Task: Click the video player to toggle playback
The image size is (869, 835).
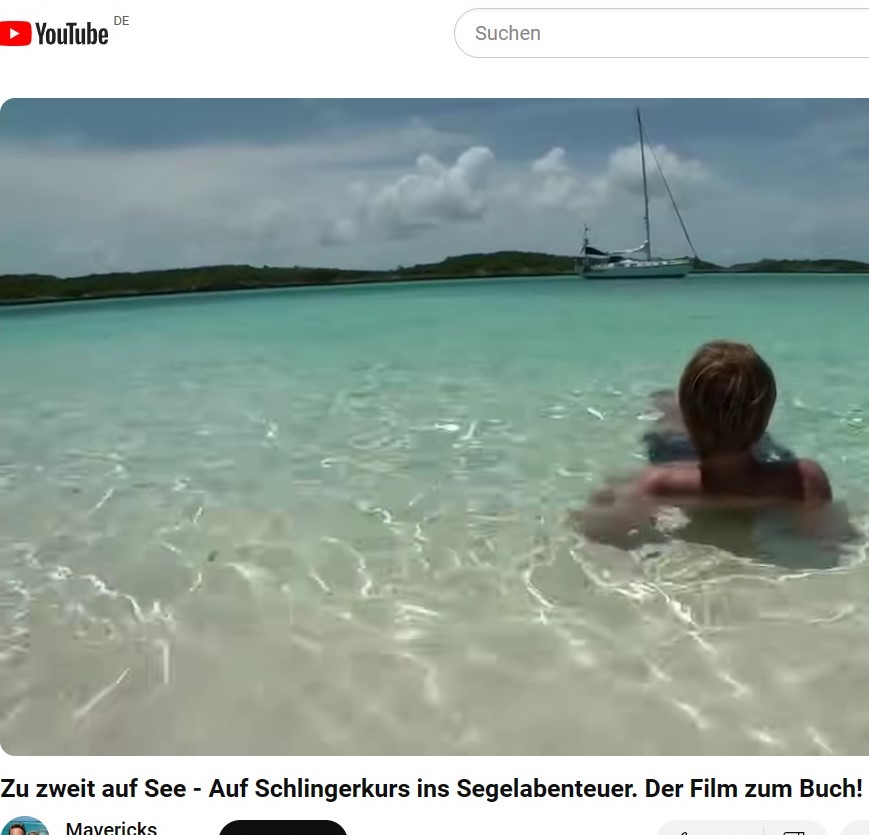Action: click(434, 427)
